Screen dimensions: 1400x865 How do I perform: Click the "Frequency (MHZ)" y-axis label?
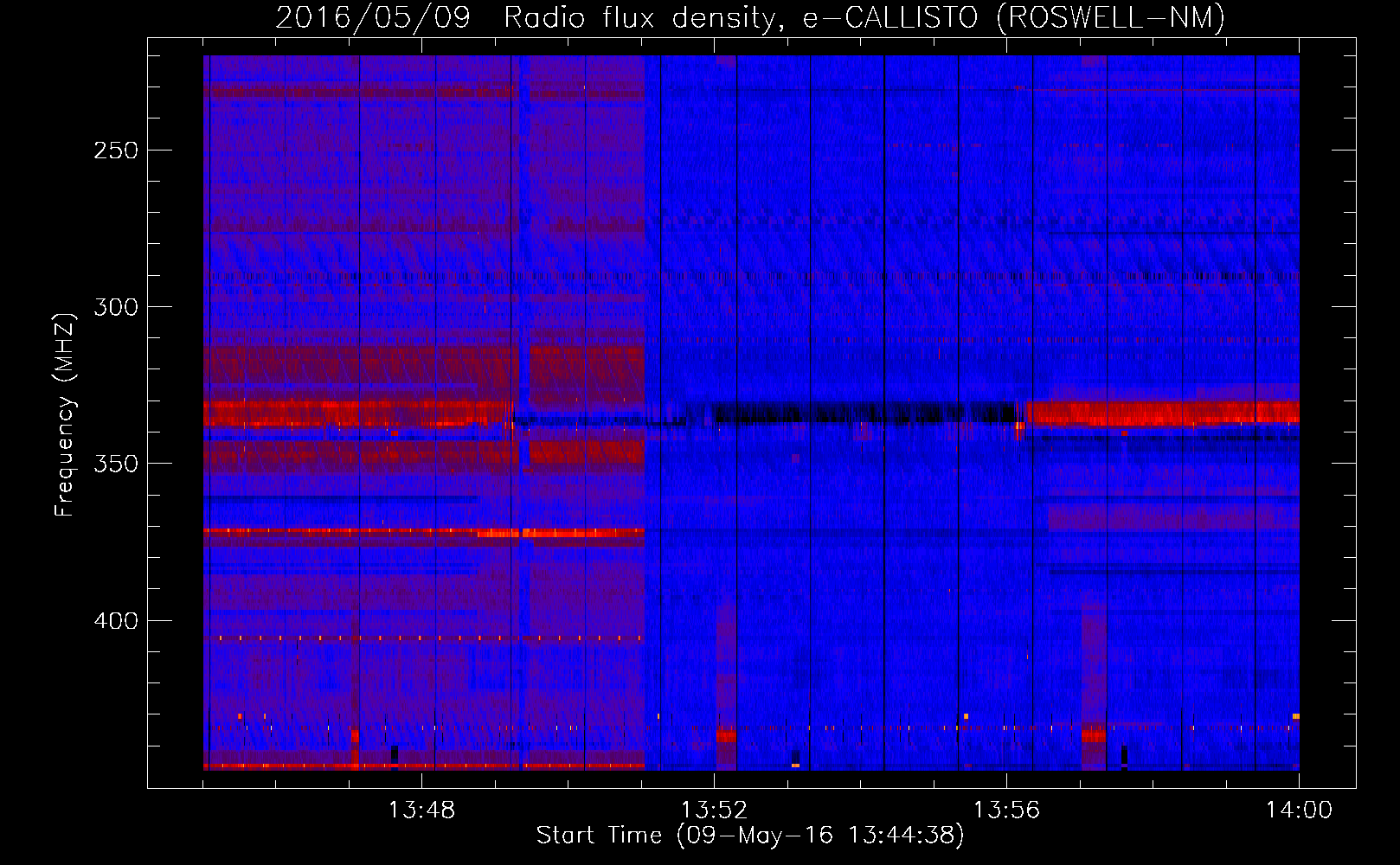66,414
